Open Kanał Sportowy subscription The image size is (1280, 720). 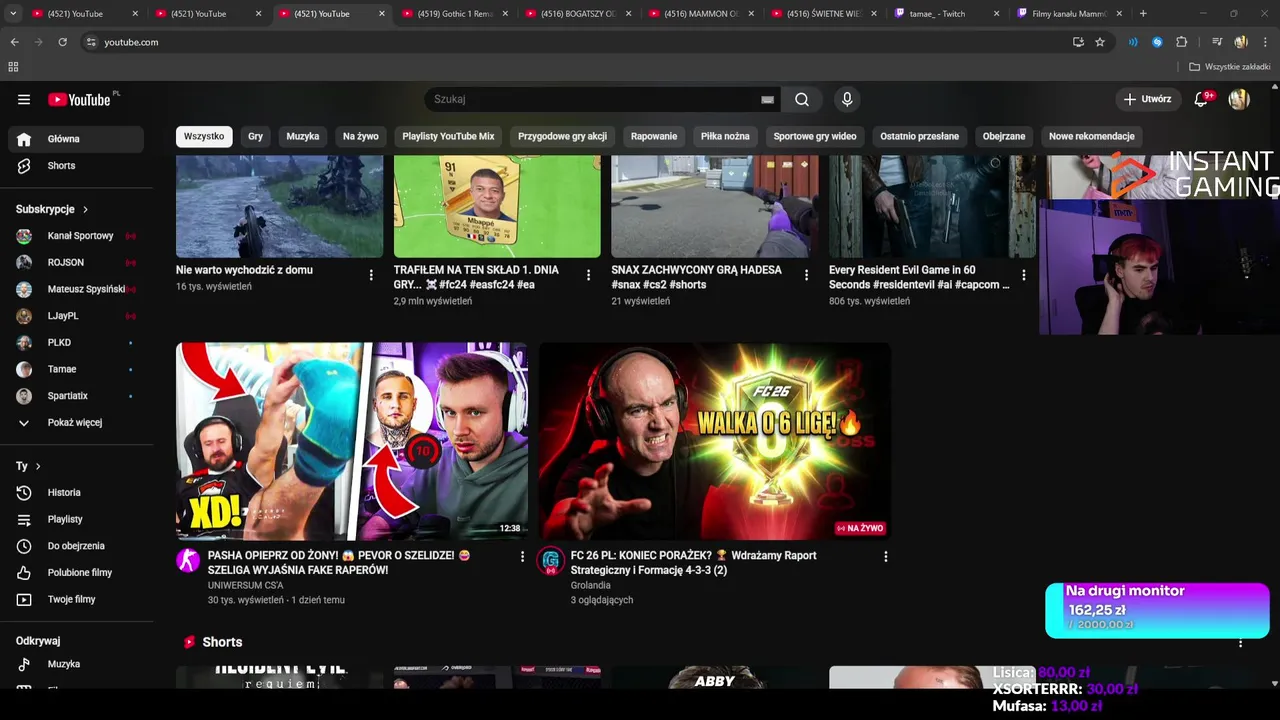coord(76,236)
